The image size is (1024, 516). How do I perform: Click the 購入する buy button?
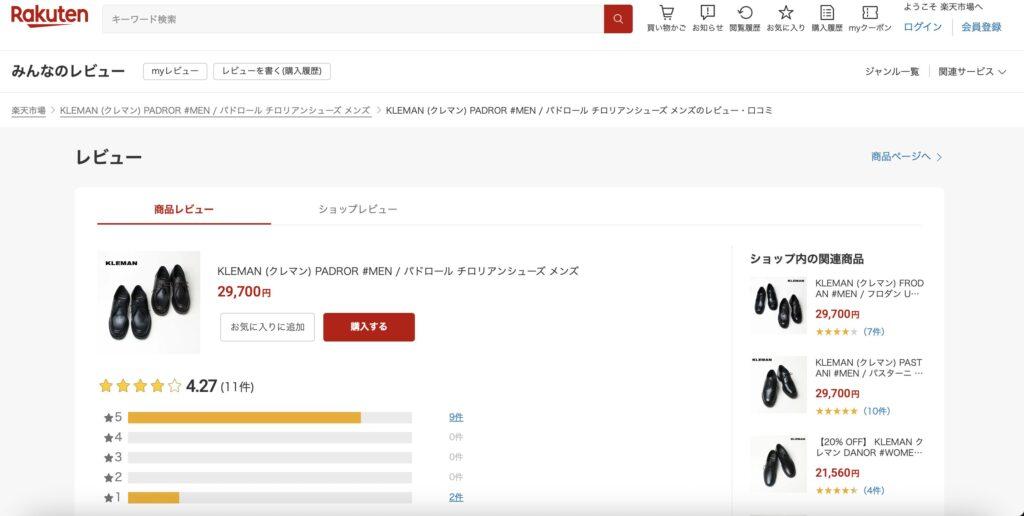369,327
